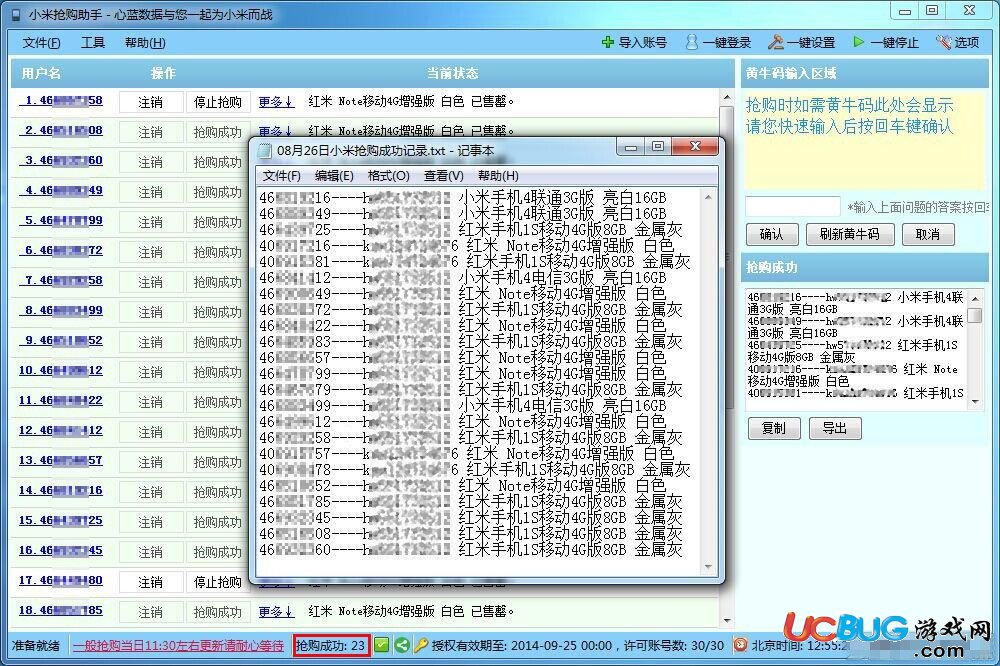The width and height of the screenshot is (1000, 666).
Task: Open account link number 7 ending 58
Action: tap(63, 280)
